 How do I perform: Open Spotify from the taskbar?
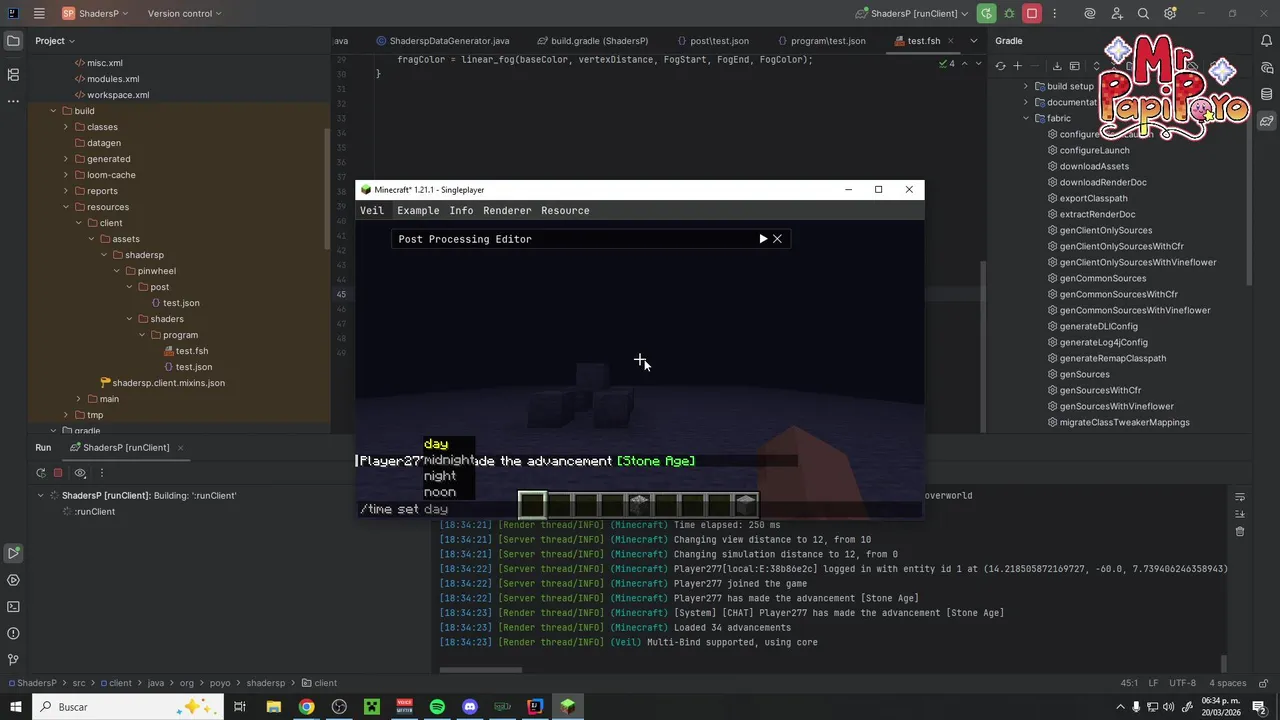tap(437, 707)
